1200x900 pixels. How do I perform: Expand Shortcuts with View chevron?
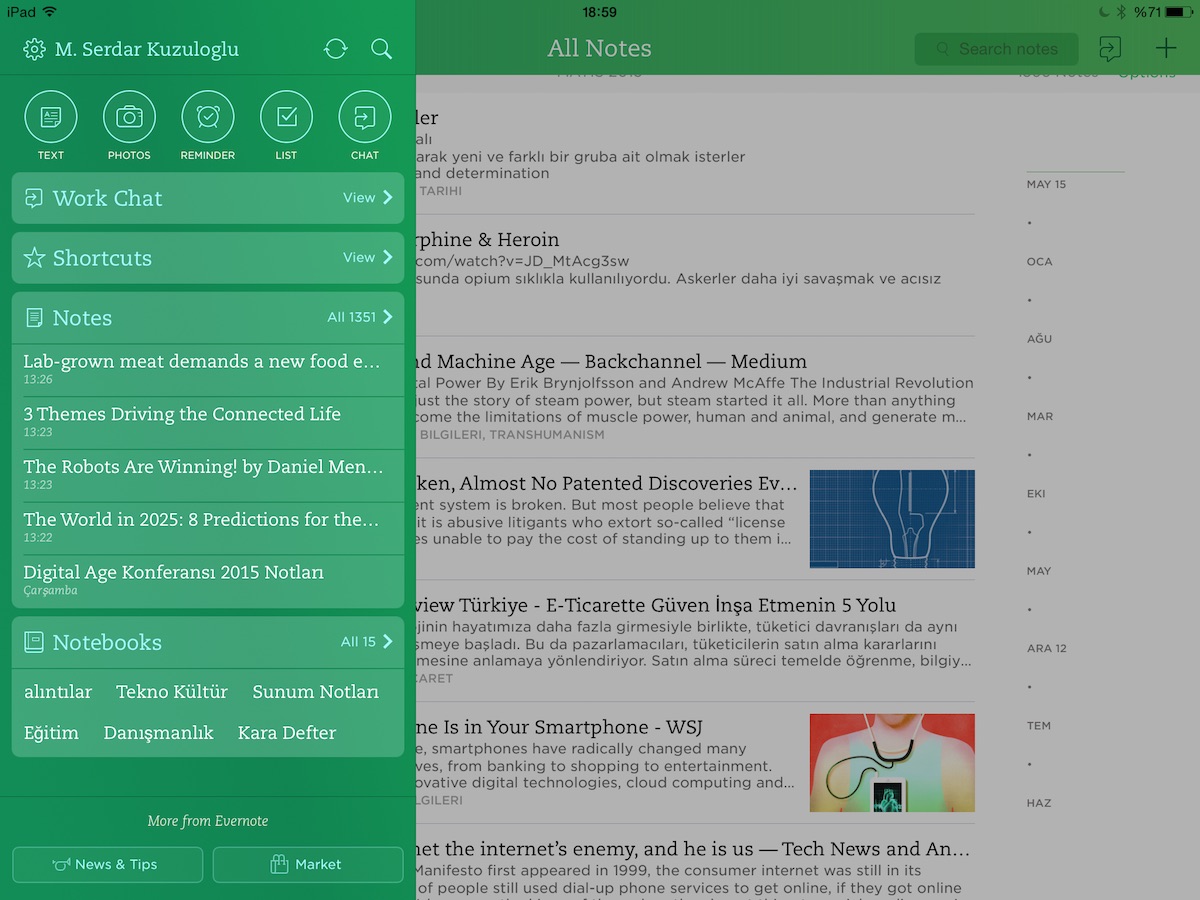point(368,258)
